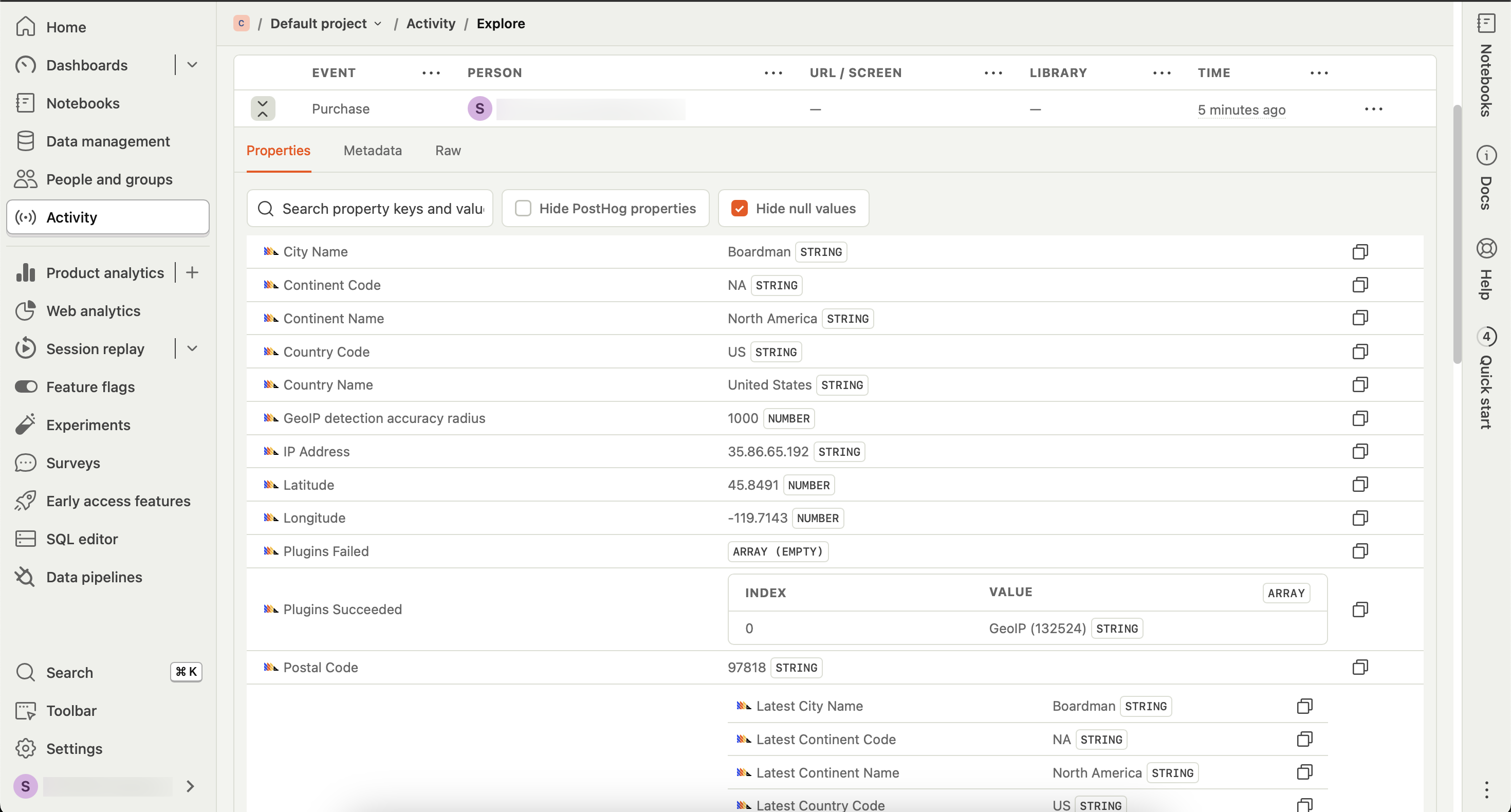Expand the user account menu arrow
Screen dimensions: 1511x812
pos(190,787)
